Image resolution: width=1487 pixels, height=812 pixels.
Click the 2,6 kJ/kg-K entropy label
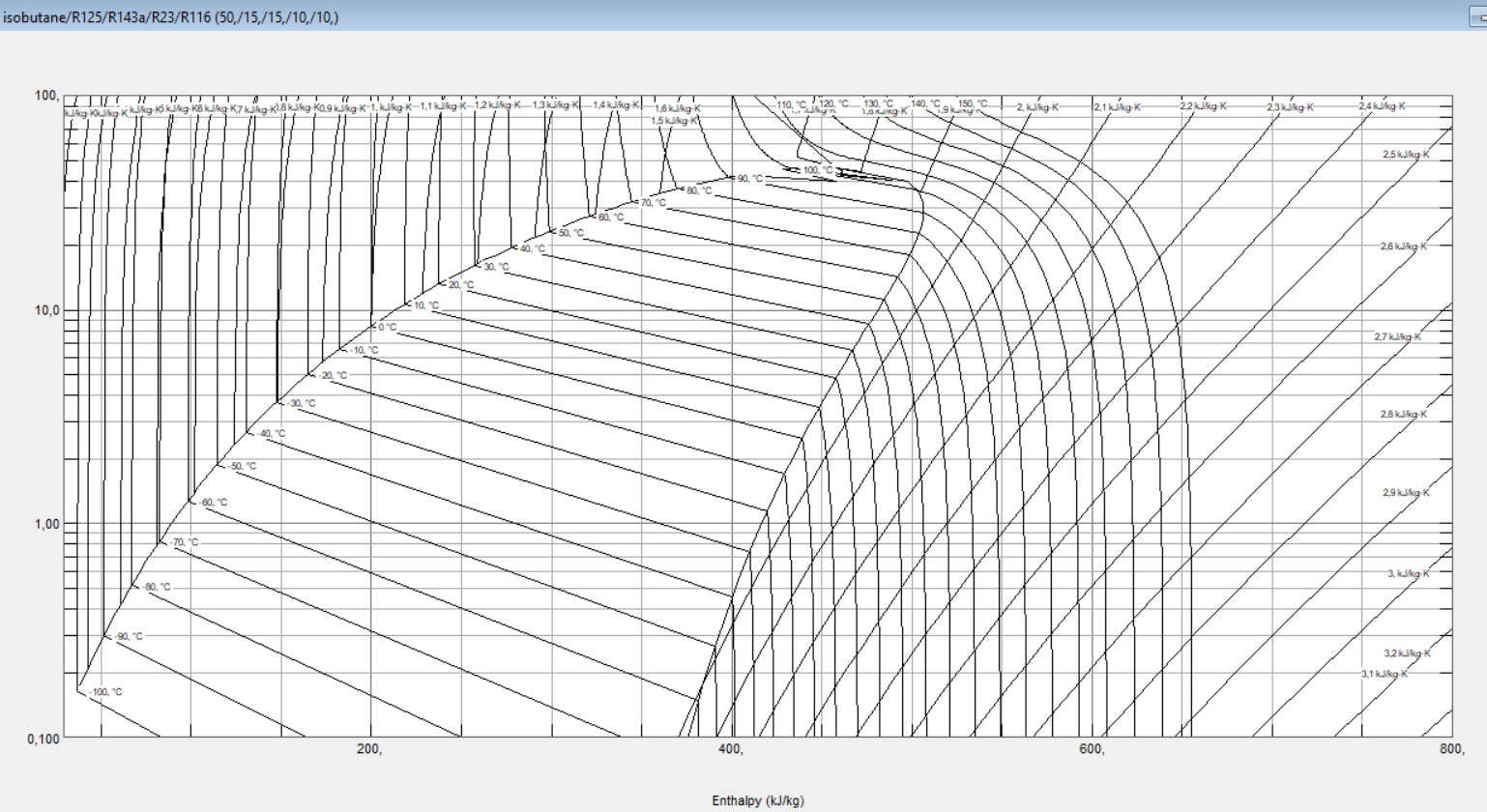(x=1404, y=246)
